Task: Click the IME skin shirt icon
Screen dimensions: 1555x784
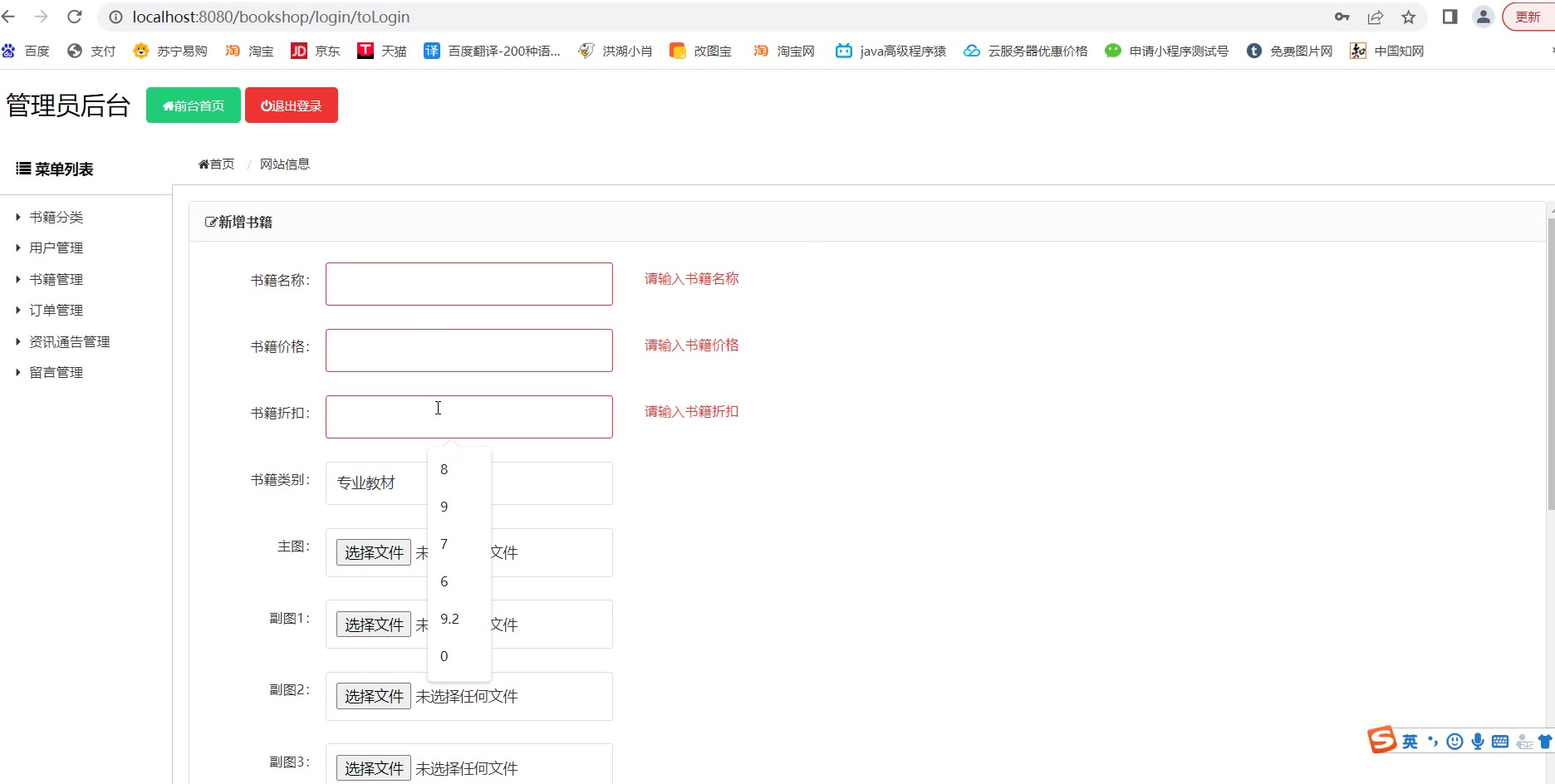Action: [1545, 742]
